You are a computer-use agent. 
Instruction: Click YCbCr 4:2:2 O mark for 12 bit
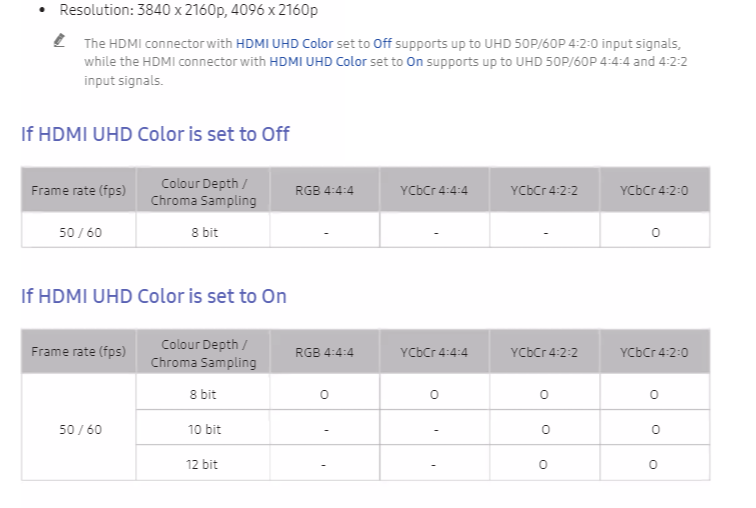pyautogui.click(x=543, y=465)
